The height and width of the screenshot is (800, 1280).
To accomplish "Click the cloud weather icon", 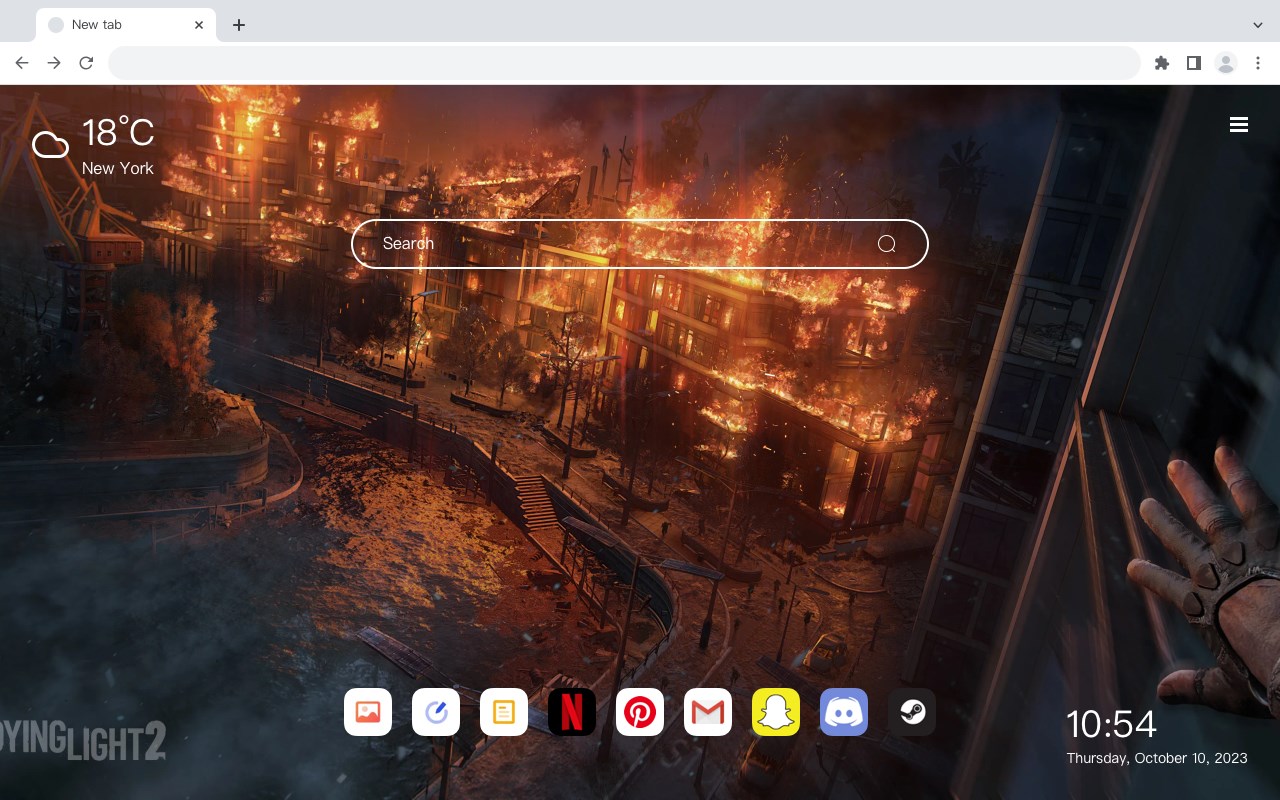I will pyautogui.click(x=50, y=146).
